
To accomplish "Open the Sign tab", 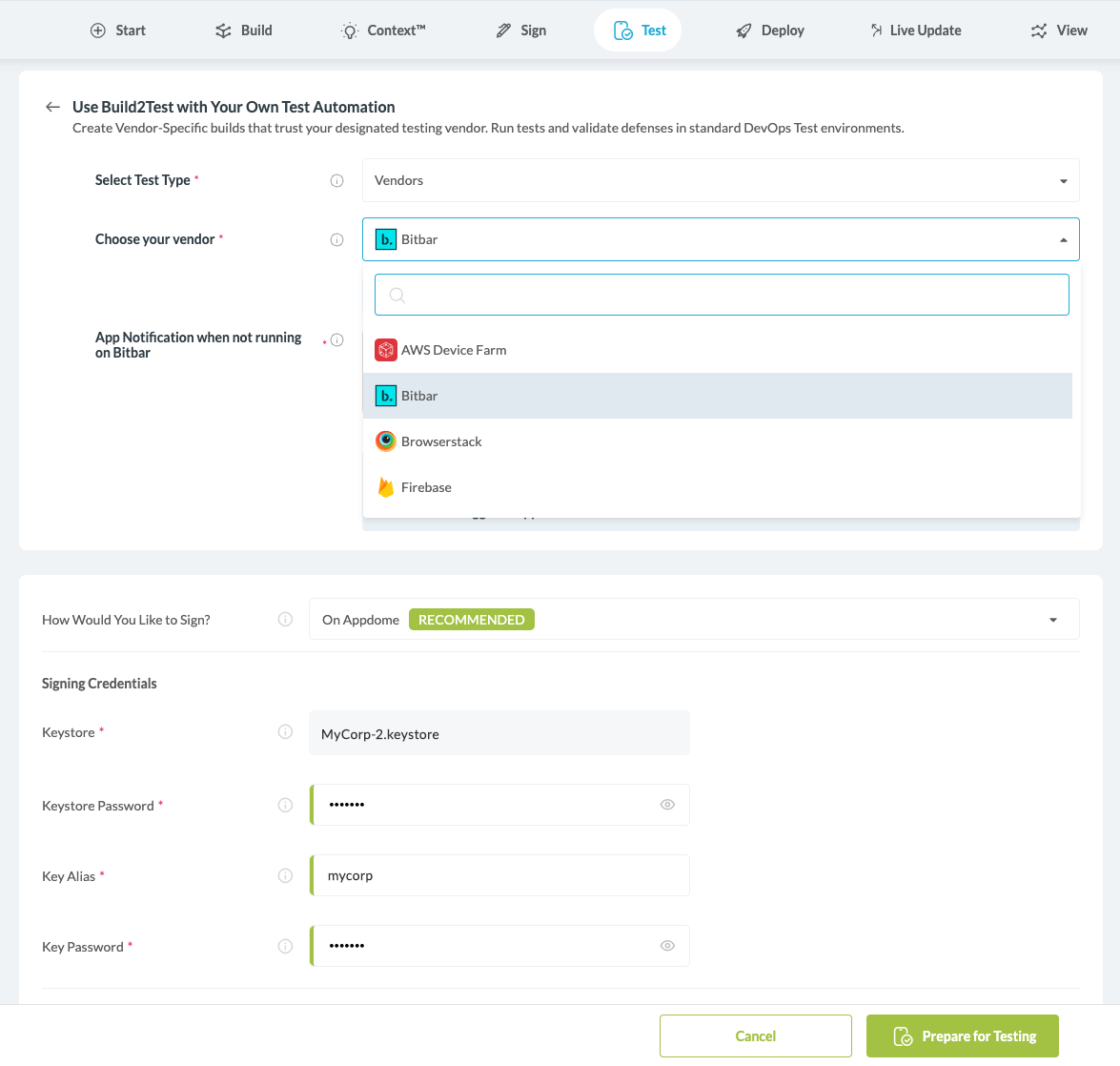I will coord(521,30).
